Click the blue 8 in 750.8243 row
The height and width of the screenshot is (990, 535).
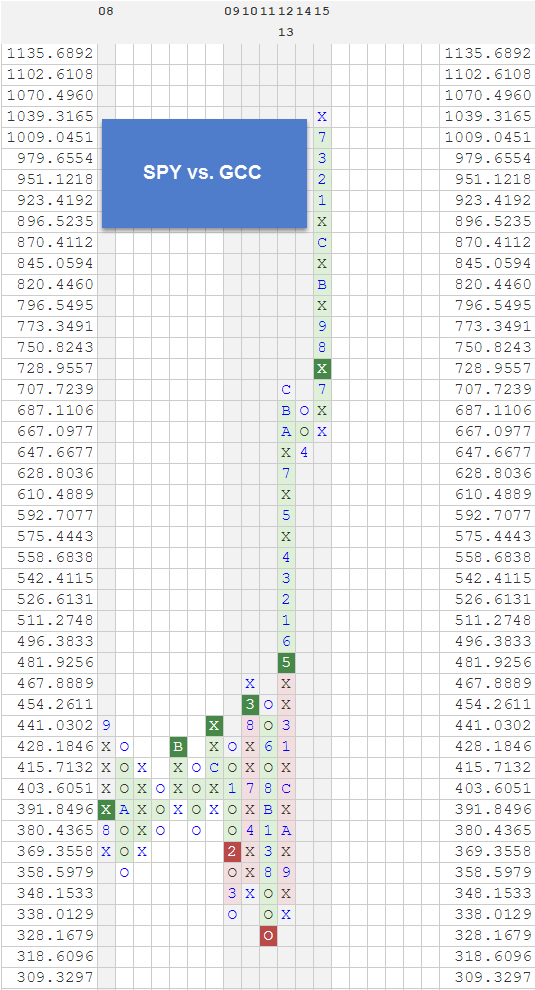pyautogui.click(x=322, y=347)
